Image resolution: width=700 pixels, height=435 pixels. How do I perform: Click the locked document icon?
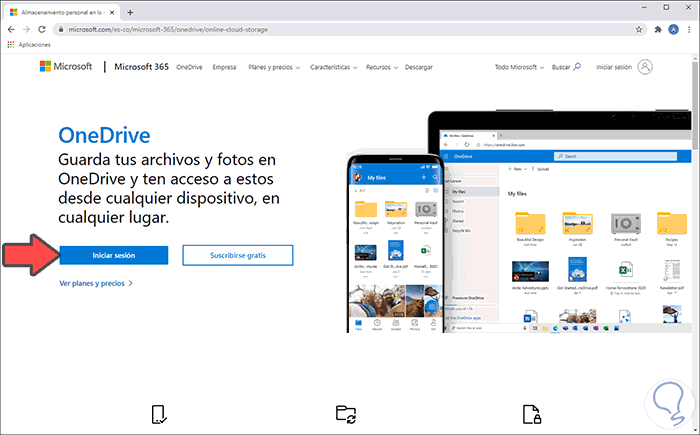(532, 414)
